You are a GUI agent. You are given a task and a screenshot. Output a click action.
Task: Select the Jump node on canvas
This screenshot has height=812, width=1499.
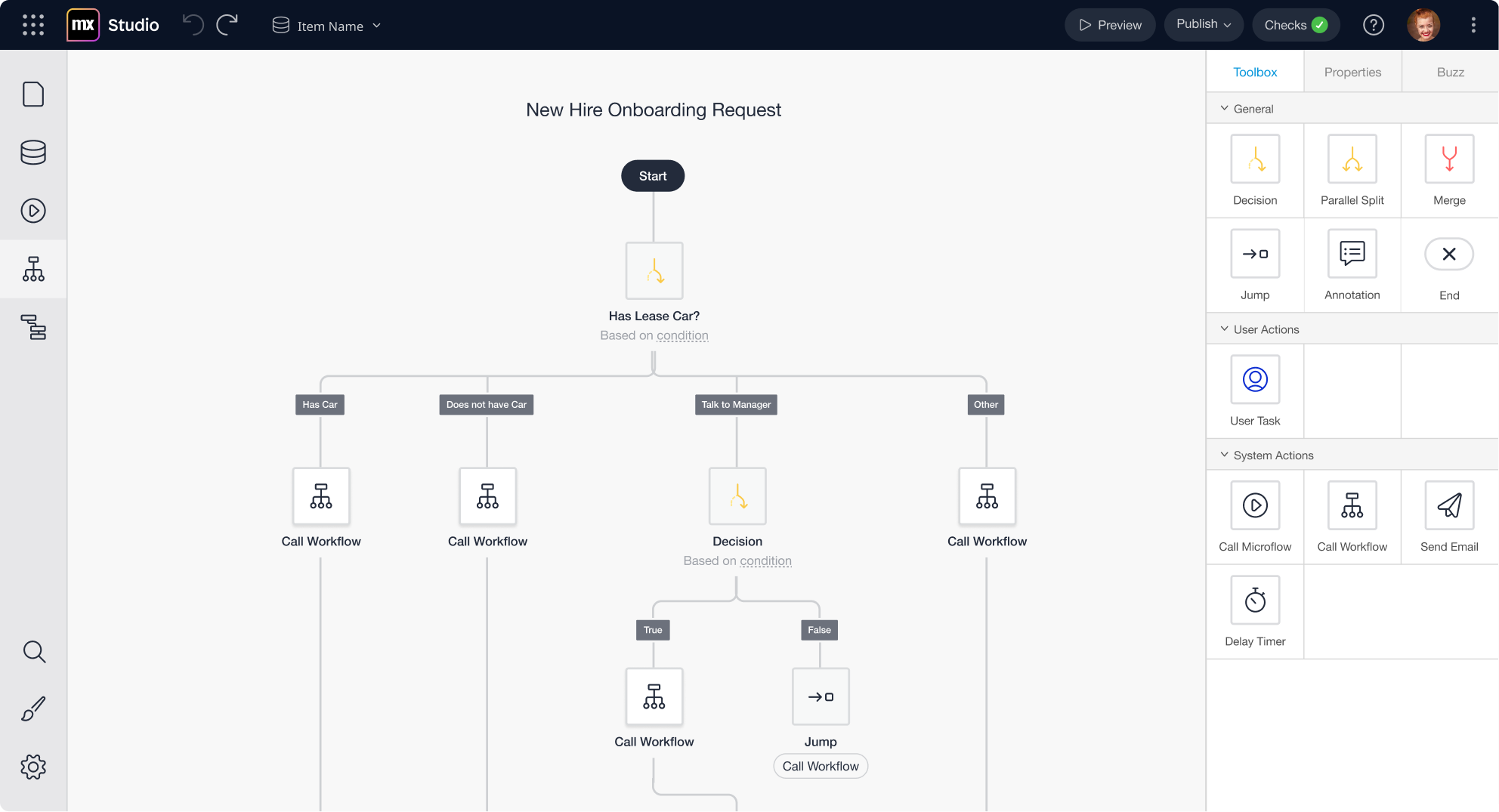[821, 696]
